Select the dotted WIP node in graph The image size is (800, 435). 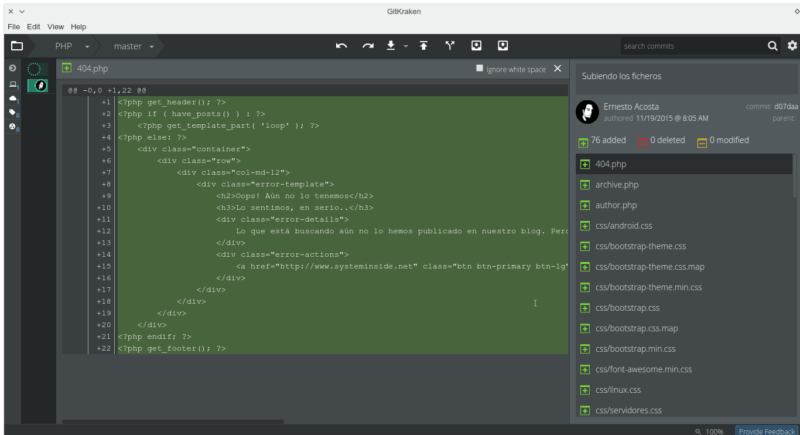34,69
